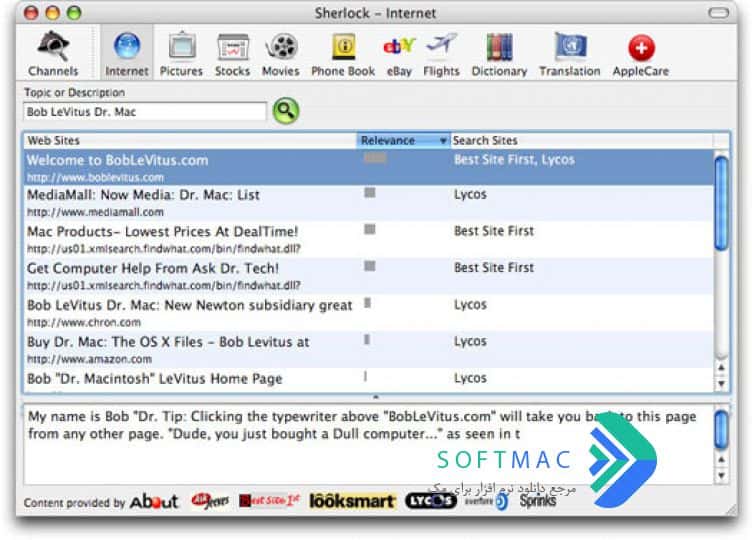The height and width of the screenshot is (540, 752).
Task: Open the Phone Book channel
Action: [343, 54]
